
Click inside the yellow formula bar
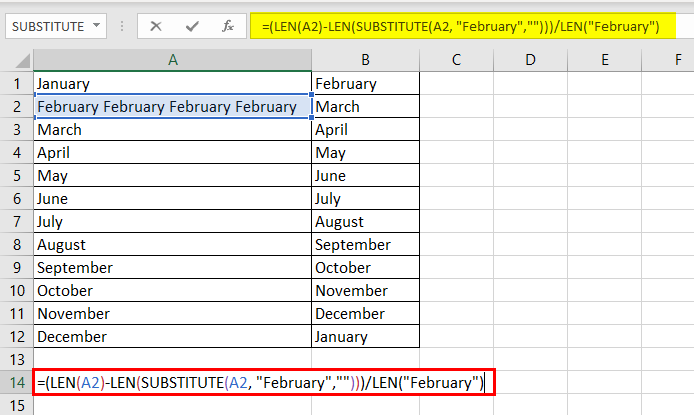pyautogui.click(x=463, y=27)
